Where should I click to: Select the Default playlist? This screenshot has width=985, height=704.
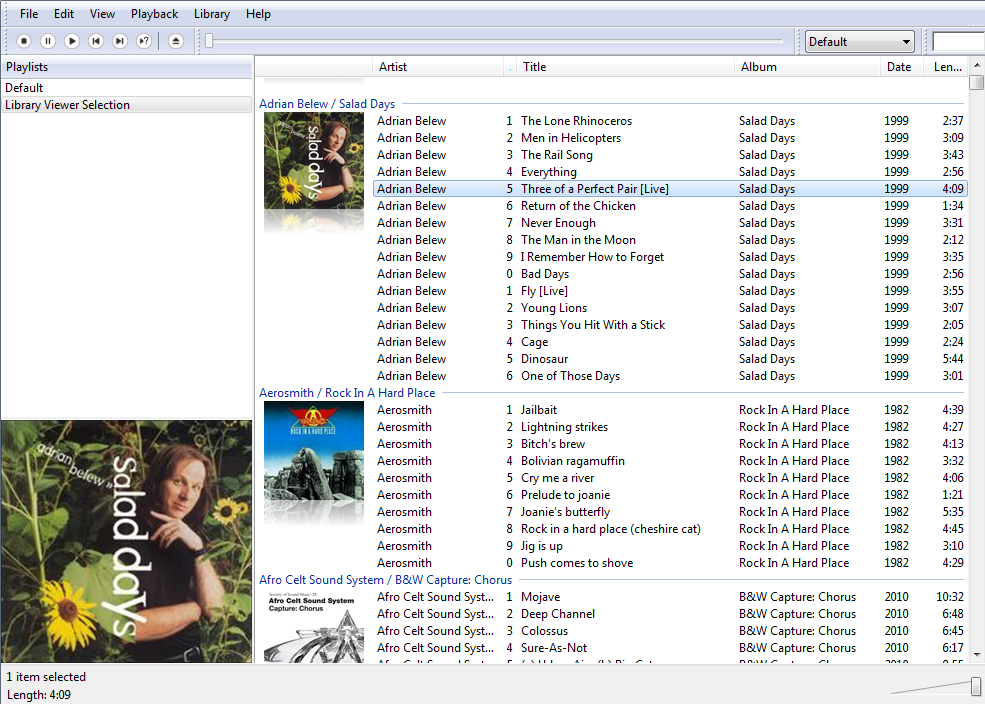point(24,88)
